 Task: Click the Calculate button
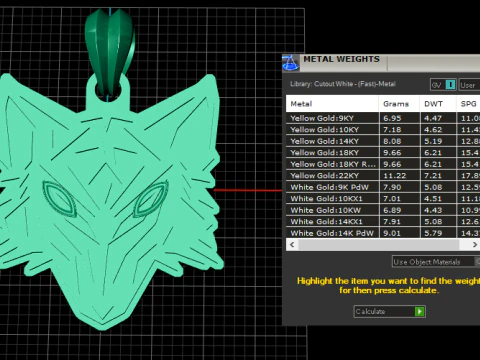tap(389, 311)
